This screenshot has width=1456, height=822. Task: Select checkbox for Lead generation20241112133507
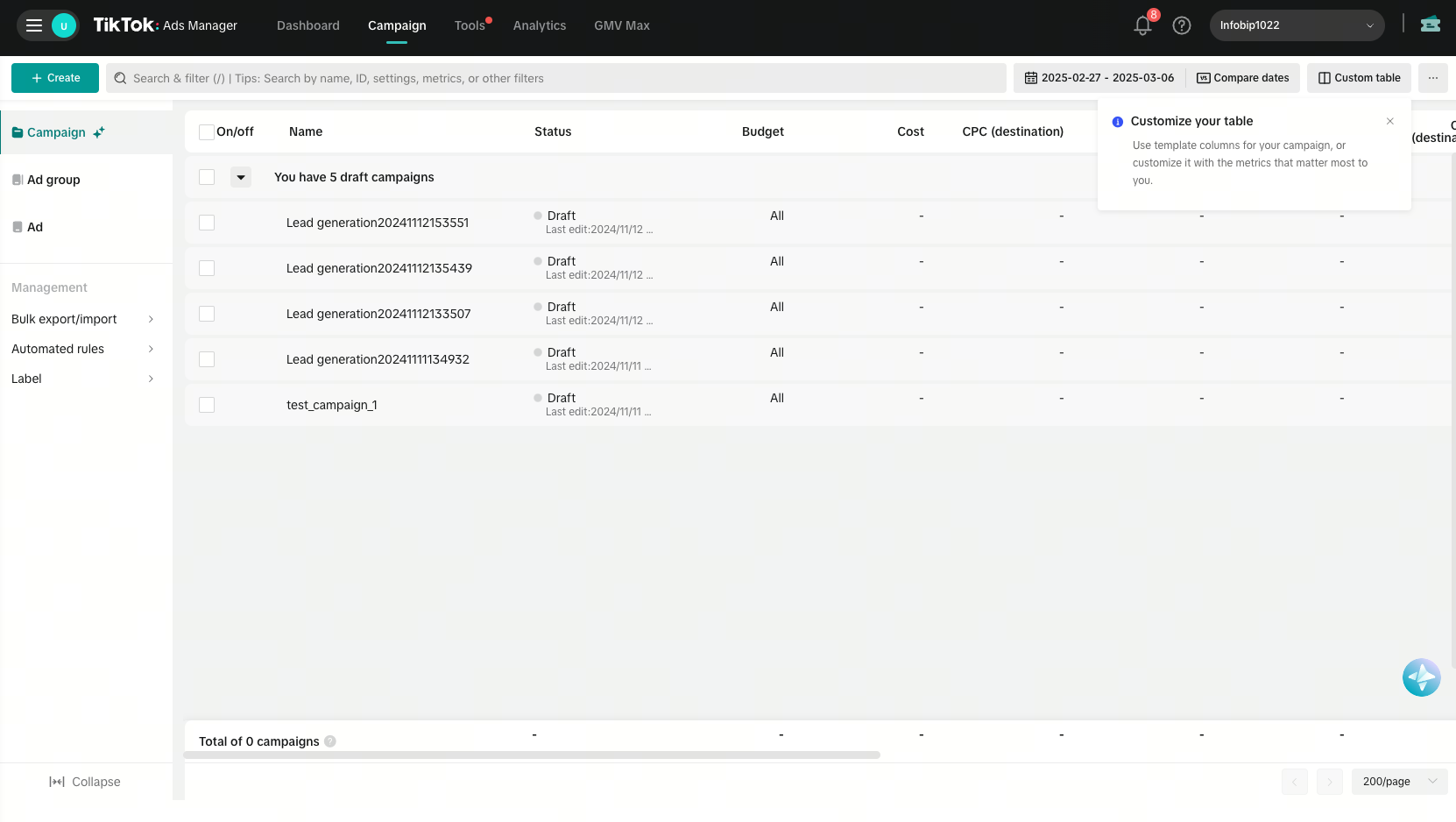pos(207,314)
